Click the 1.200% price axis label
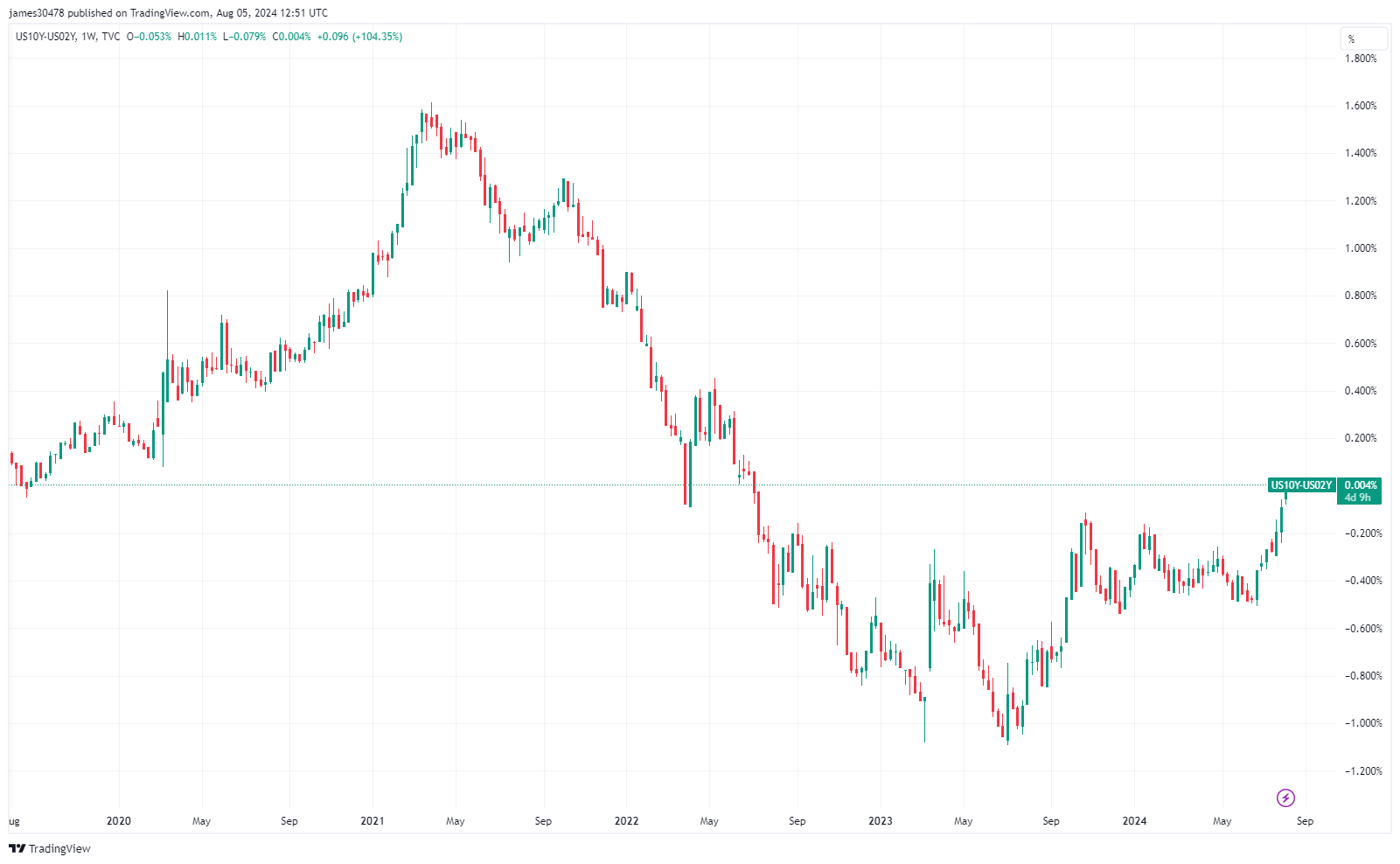 [1361, 201]
